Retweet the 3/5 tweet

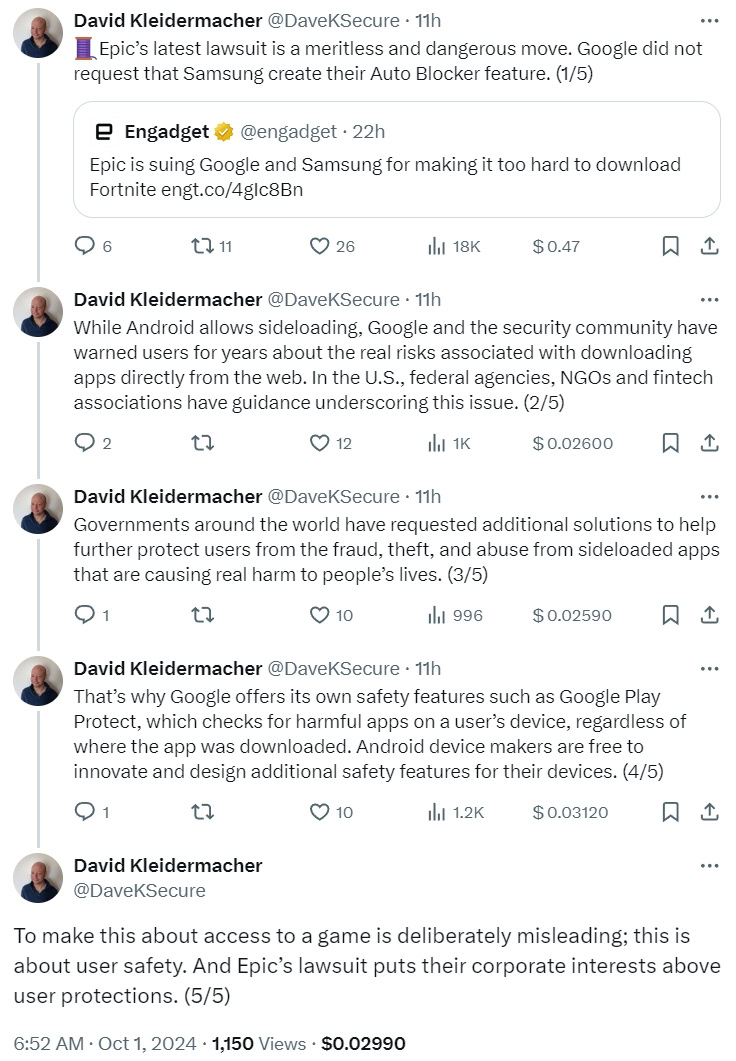click(x=201, y=615)
